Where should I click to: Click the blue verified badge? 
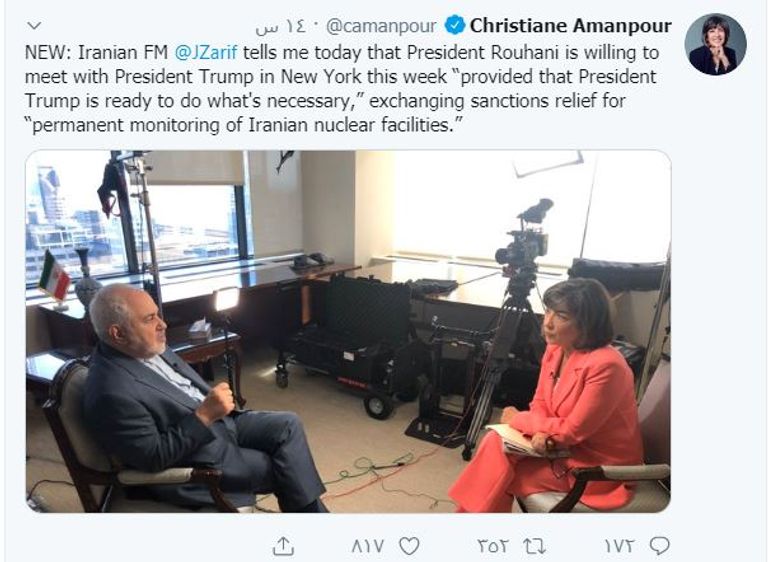(455, 25)
